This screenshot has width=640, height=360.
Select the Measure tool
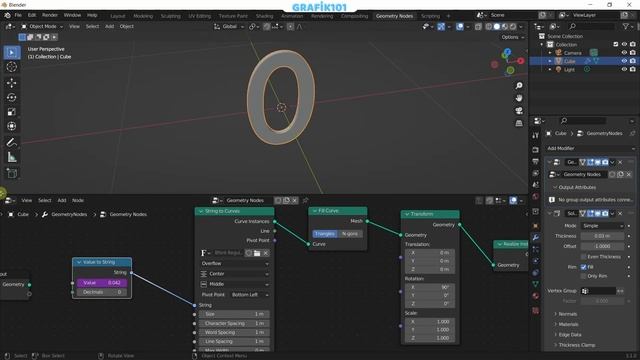click(11, 157)
